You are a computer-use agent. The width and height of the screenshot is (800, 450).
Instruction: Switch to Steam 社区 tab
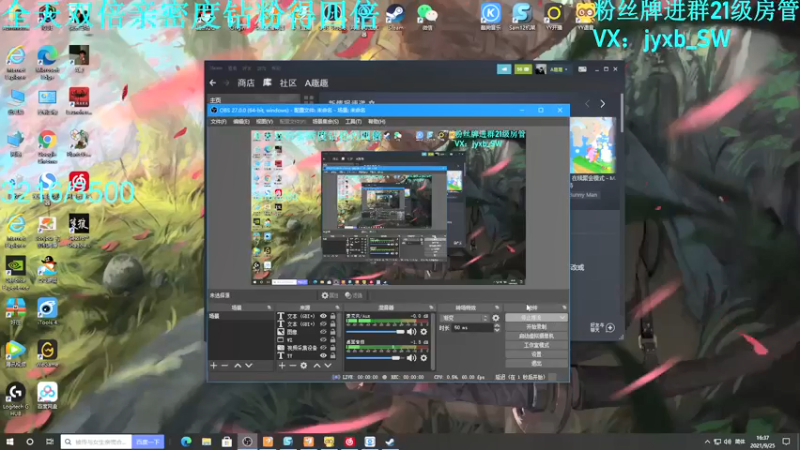[x=288, y=83]
